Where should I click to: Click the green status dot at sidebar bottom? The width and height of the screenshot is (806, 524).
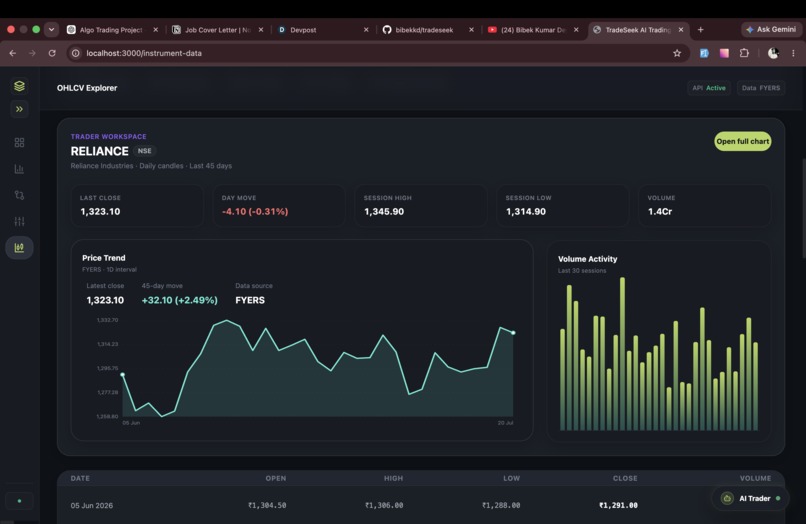[20, 501]
